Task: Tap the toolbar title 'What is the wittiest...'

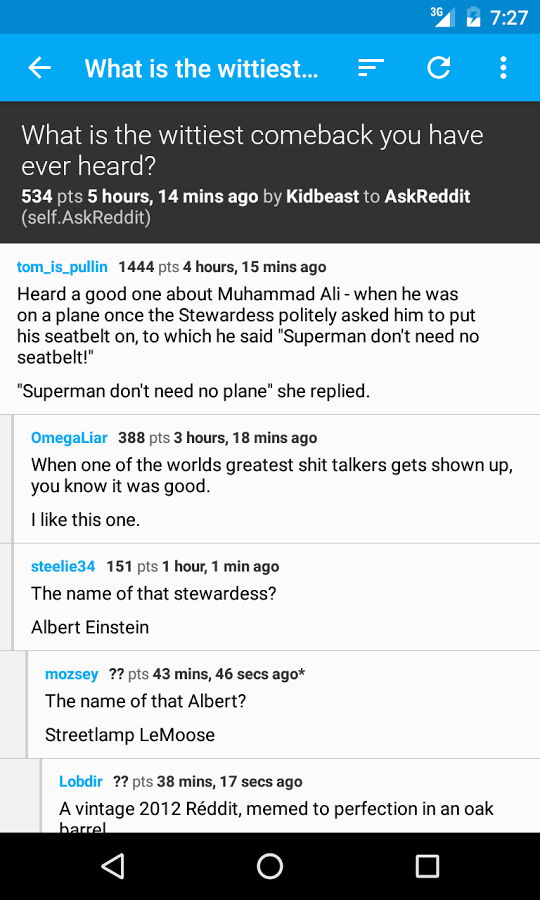Action: click(x=201, y=68)
